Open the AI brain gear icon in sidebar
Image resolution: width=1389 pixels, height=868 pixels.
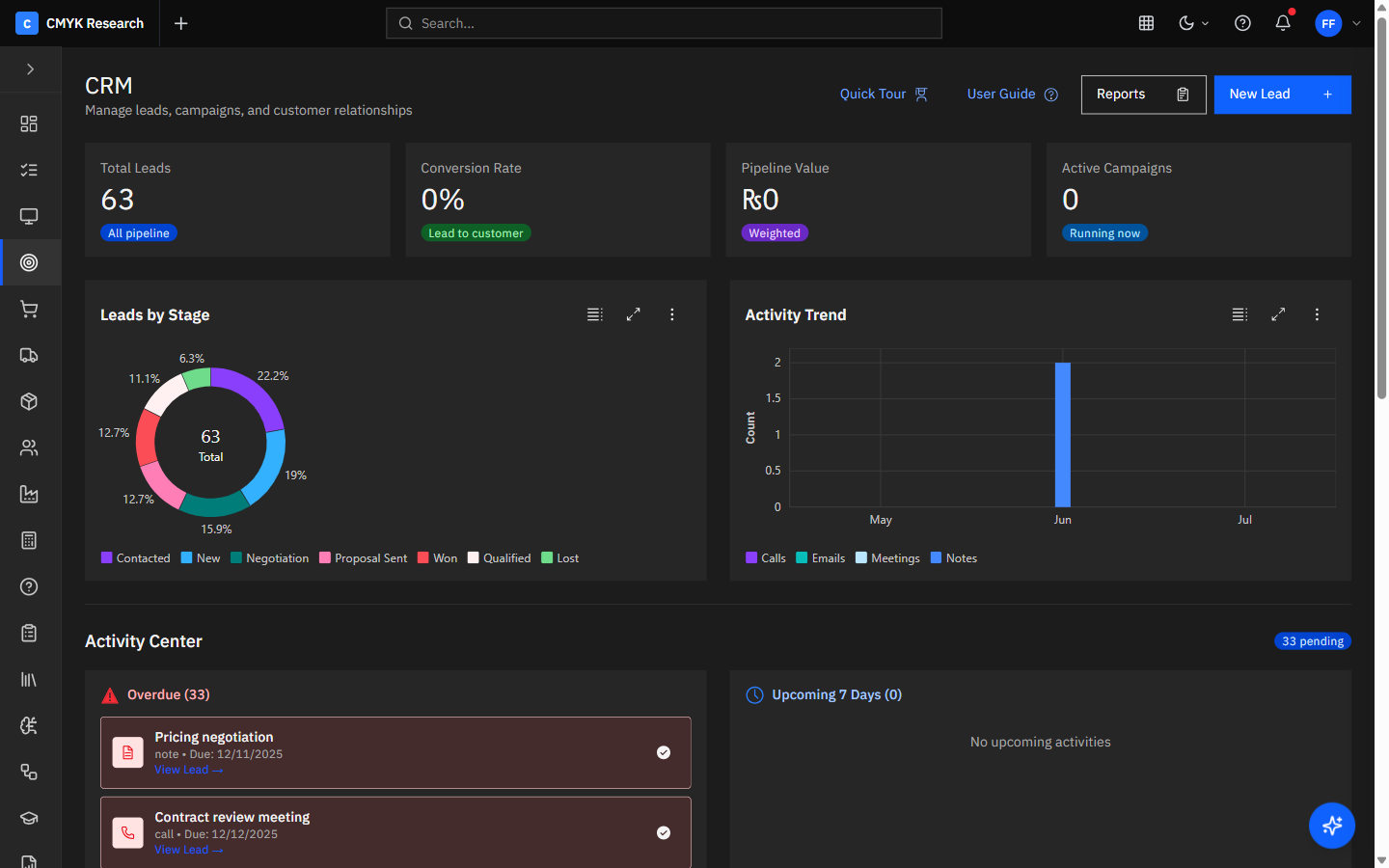[29, 725]
